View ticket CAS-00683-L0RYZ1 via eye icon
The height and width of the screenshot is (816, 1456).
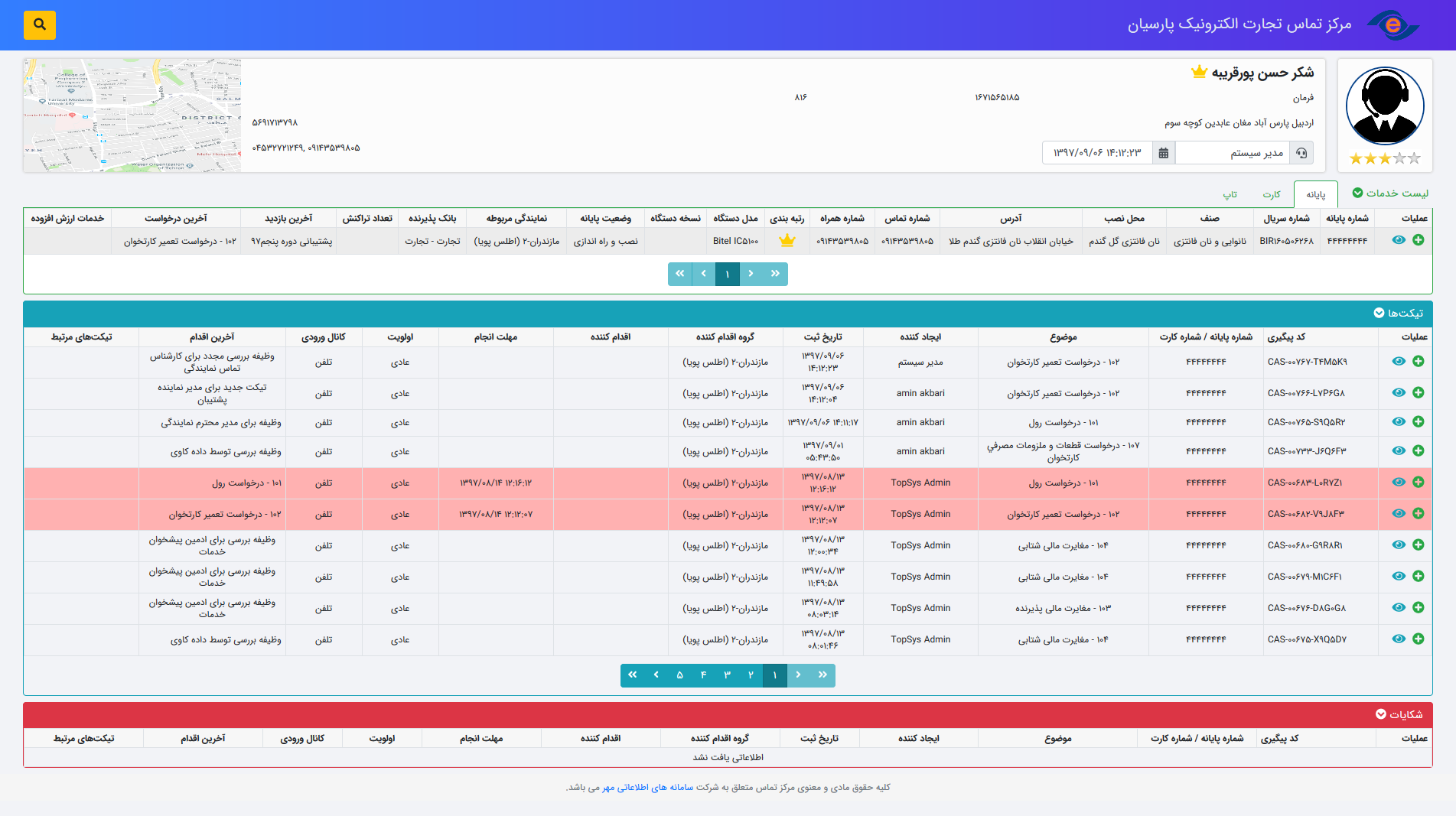1399,482
